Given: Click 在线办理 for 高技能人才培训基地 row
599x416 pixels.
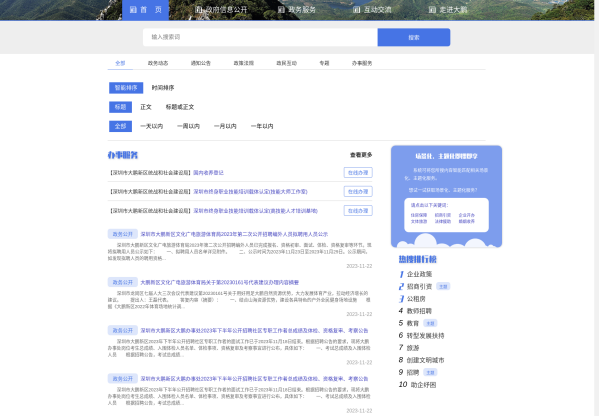Looking at the screenshot, I should (x=358, y=210).
